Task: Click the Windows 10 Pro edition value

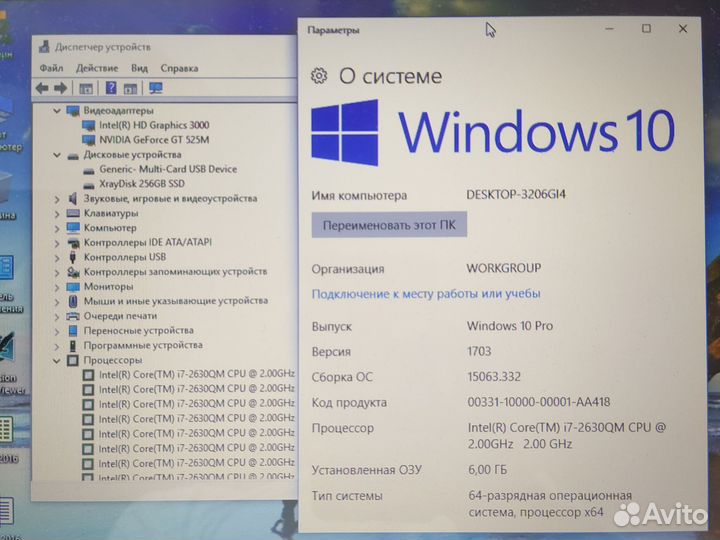Action: [x=510, y=326]
